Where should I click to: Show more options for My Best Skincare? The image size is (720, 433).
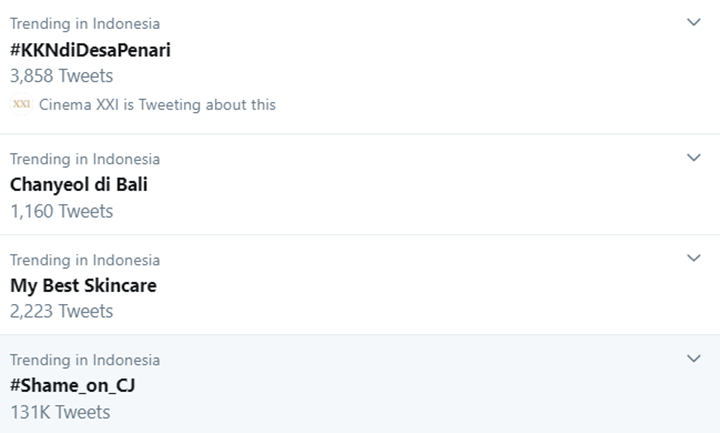point(694,257)
